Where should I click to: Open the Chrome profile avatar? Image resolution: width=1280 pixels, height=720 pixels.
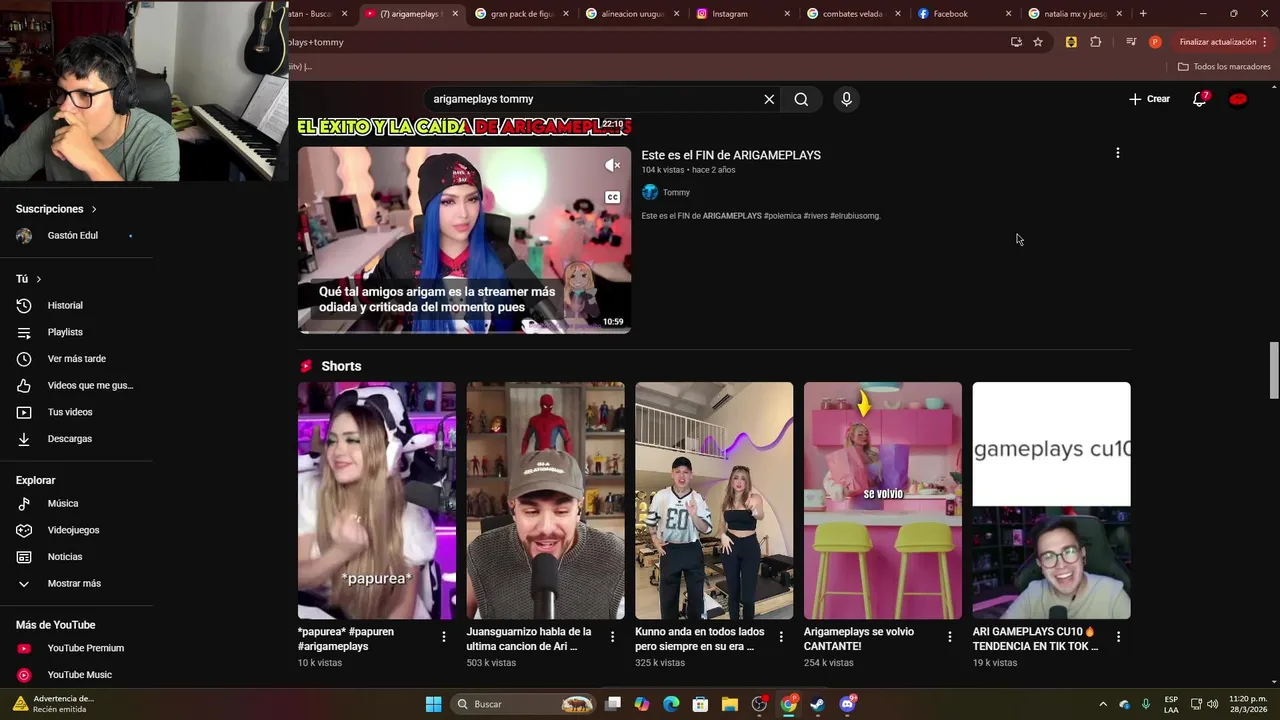tap(1155, 42)
